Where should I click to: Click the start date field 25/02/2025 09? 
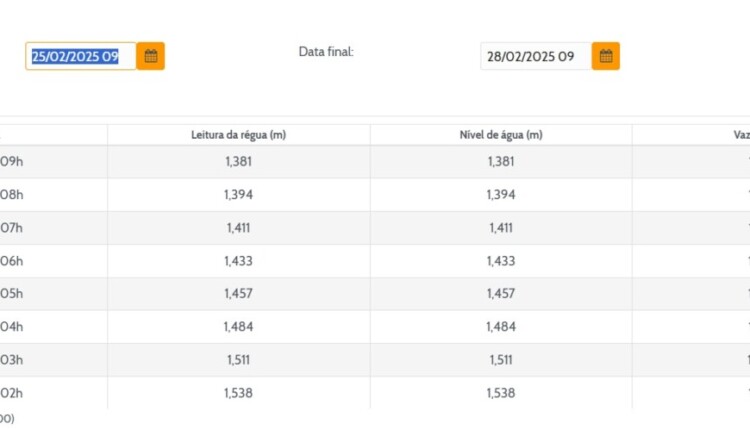pos(81,56)
